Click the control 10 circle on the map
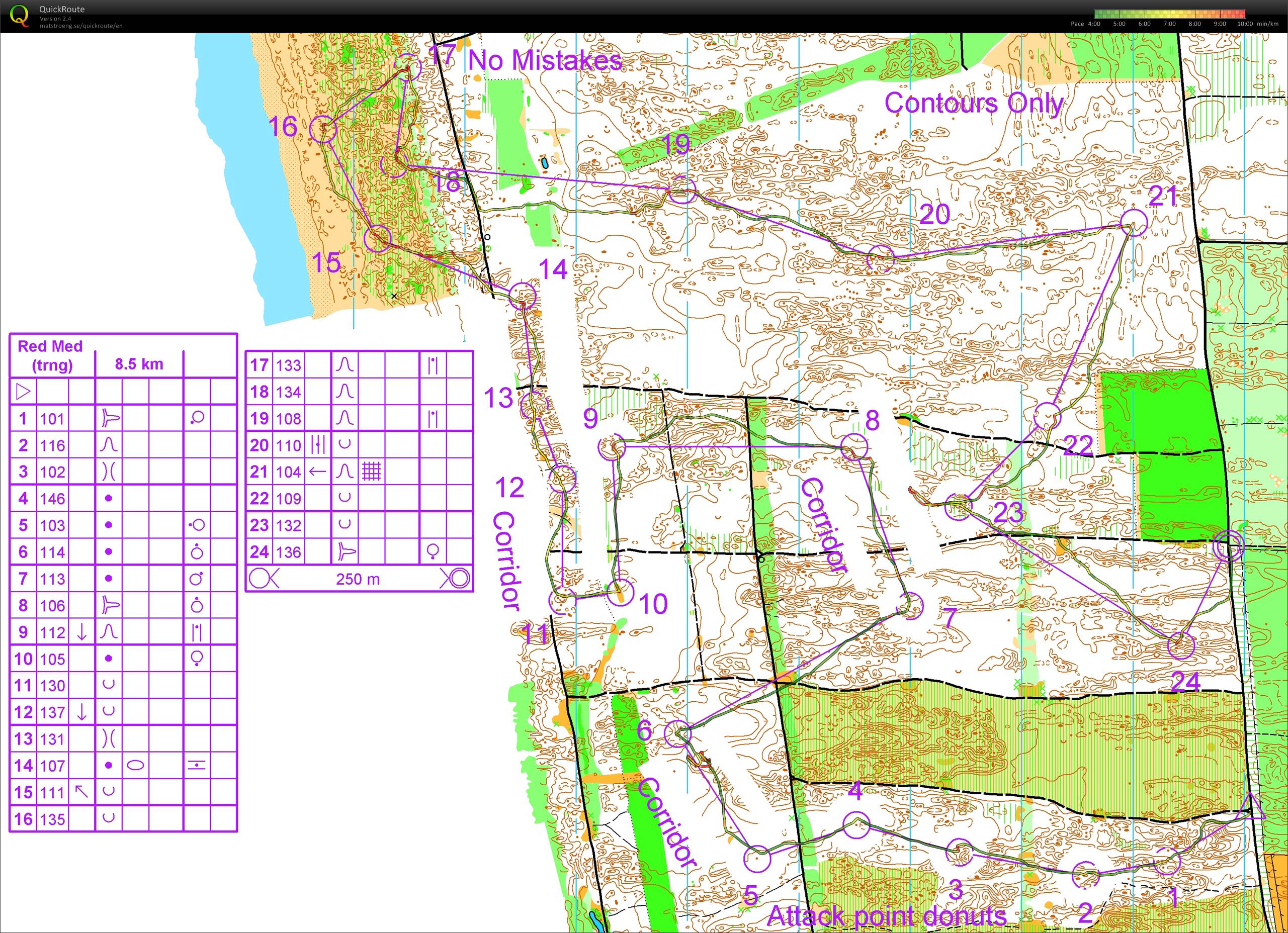 (620, 592)
